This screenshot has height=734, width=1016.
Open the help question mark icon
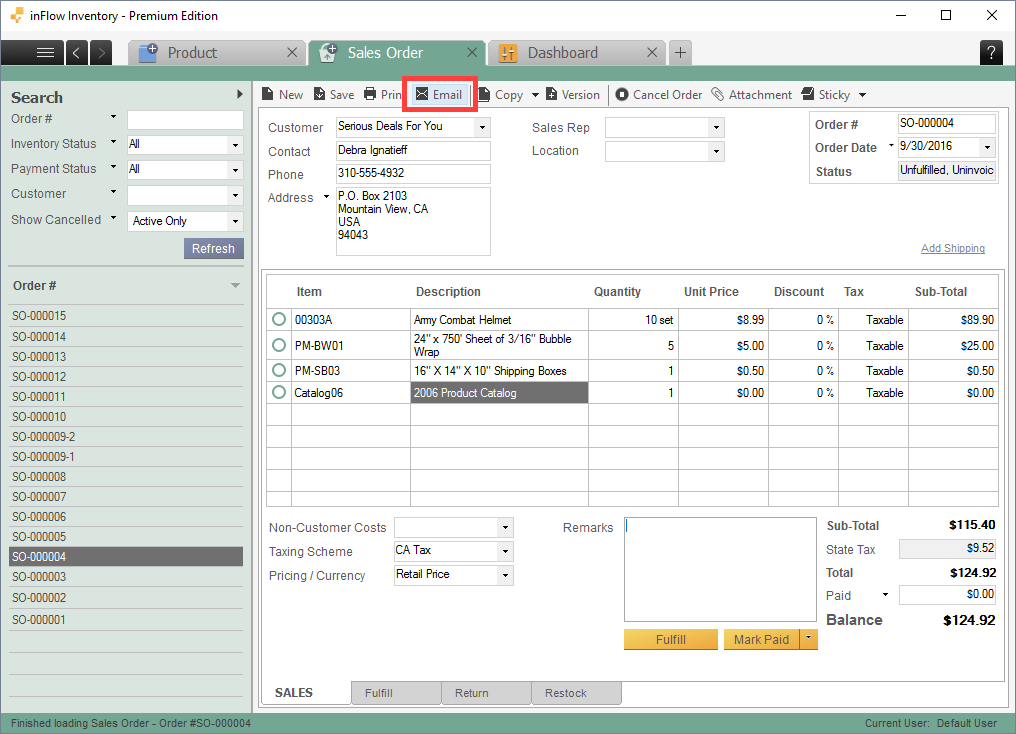coord(991,52)
